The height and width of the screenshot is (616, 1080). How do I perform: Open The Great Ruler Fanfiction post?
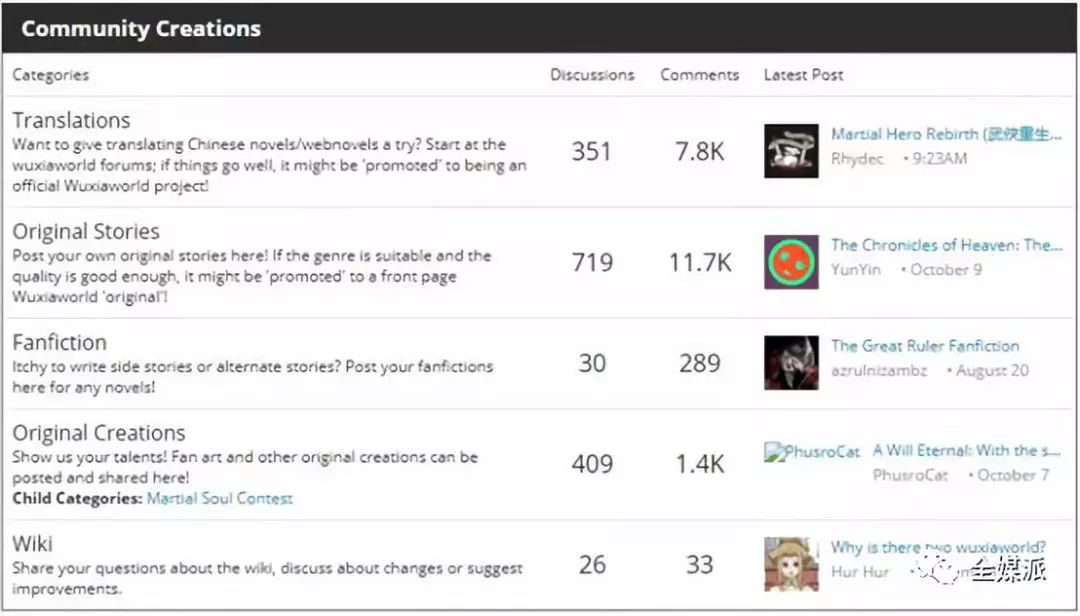point(925,346)
